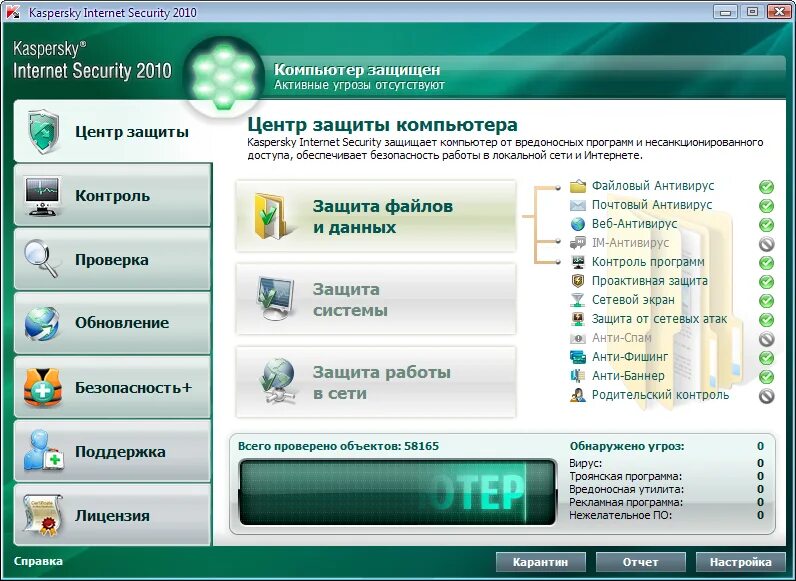Open the Карантин button
Viewport: 796px width, 581px height.
click(x=541, y=562)
